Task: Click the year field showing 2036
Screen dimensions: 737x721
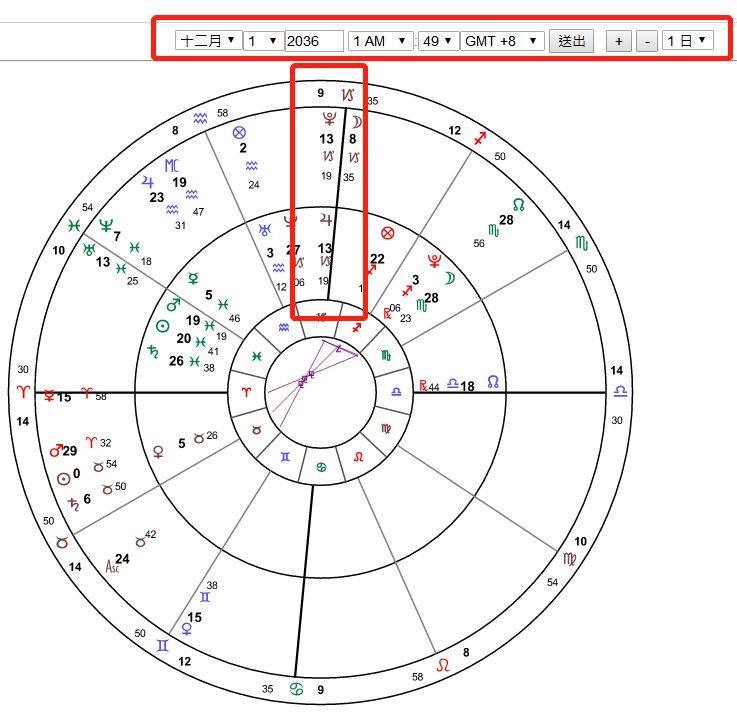Action: [313, 41]
